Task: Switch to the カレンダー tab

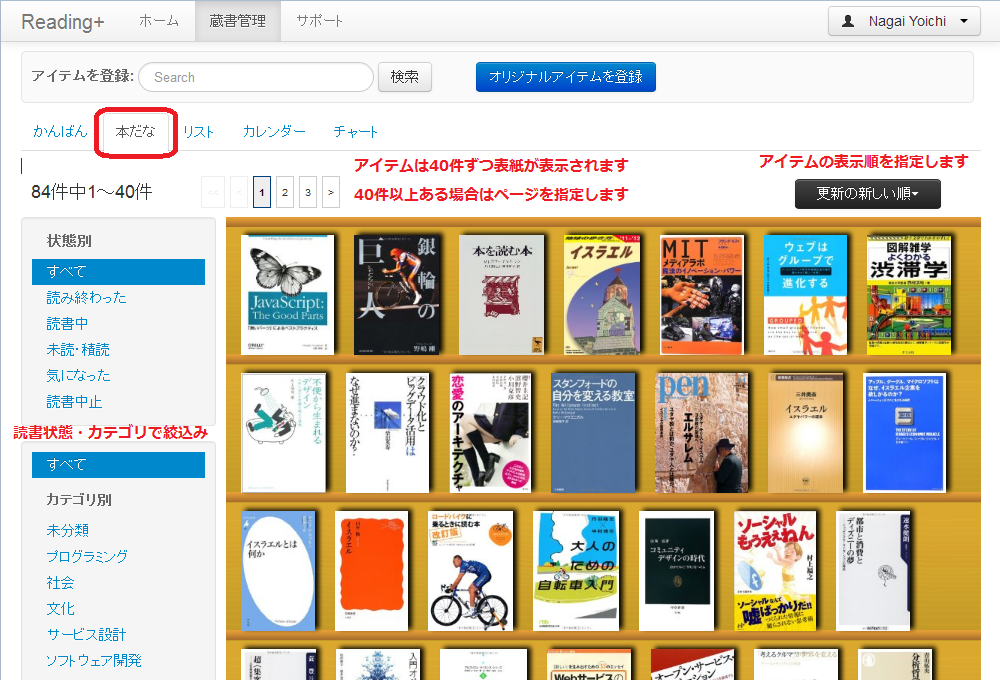Action: coord(274,131)
